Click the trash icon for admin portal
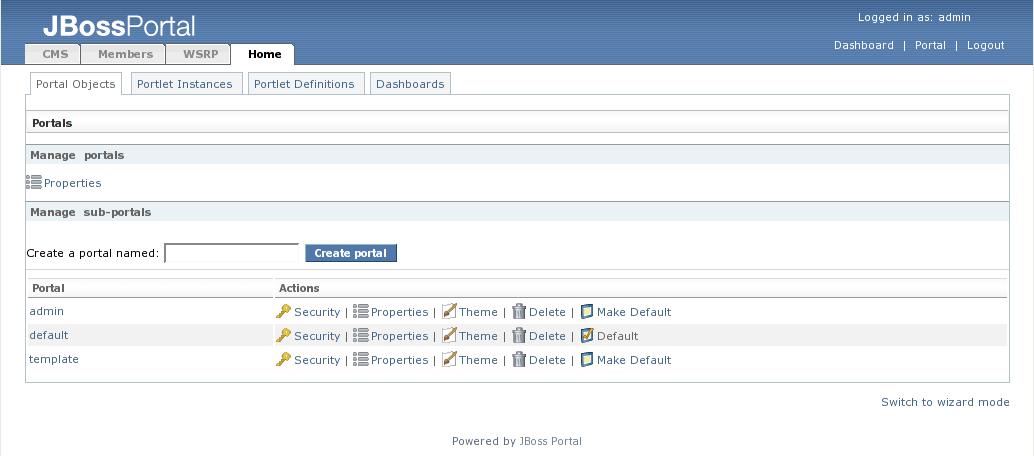The width and height of the screenshot is (1034, 456). [519, 312]
